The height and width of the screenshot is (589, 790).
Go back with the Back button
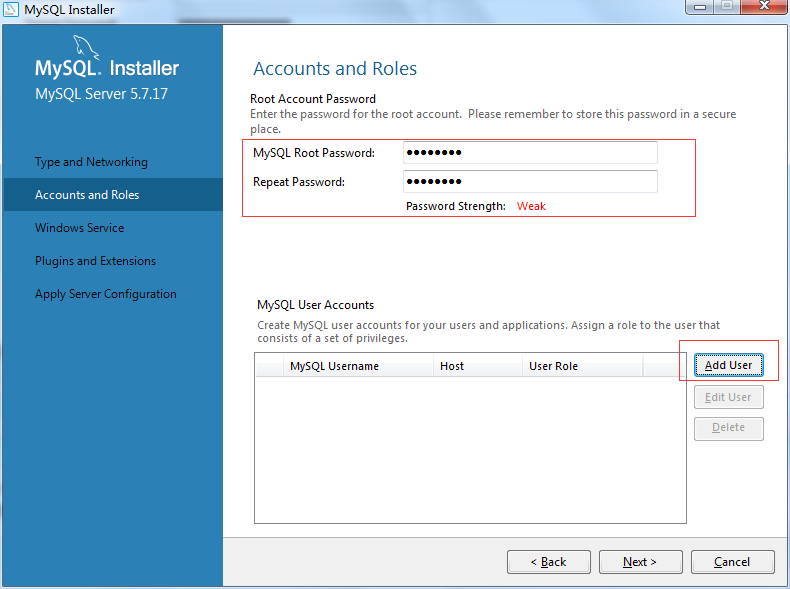click(x=548, y=562)
